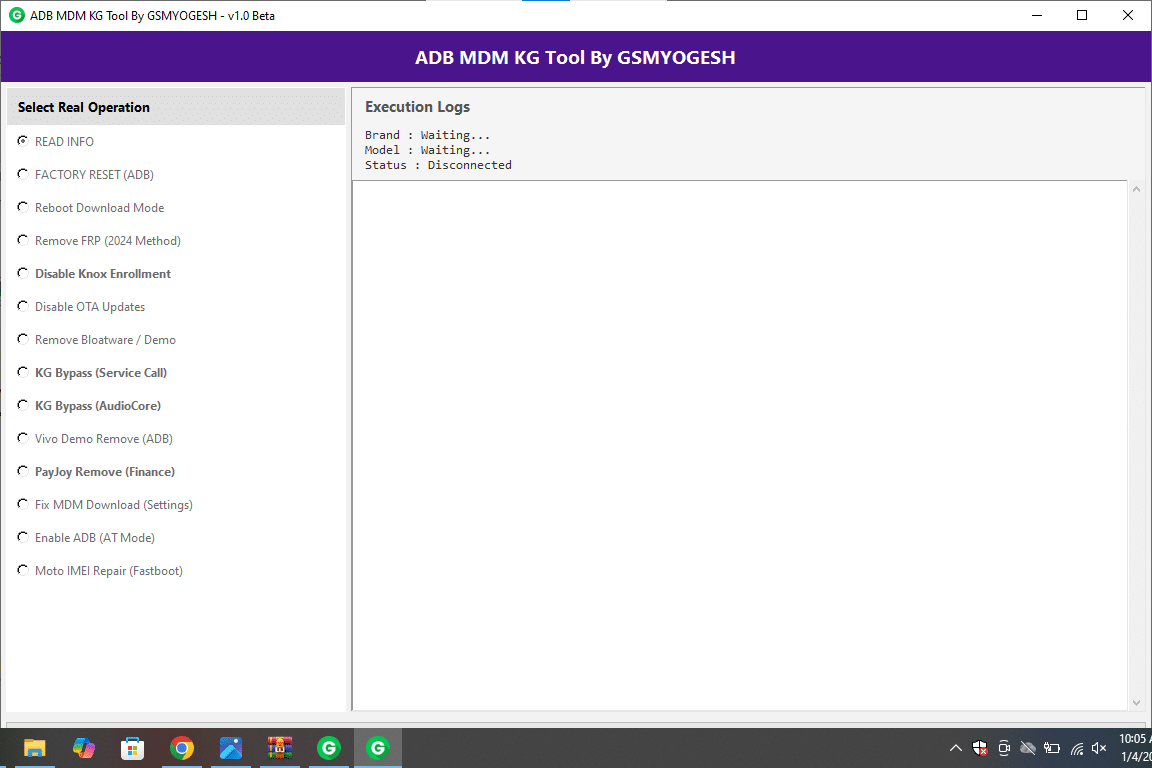Open WinRAR from the taskbar

(x=279, y=747)
